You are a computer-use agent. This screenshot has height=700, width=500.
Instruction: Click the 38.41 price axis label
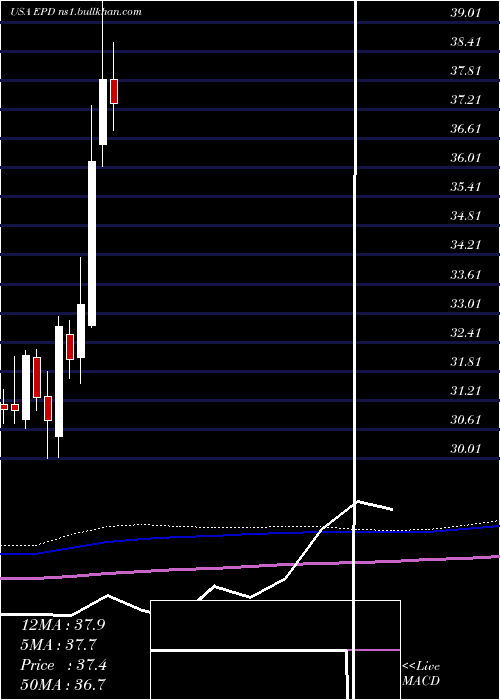point(466,42)
